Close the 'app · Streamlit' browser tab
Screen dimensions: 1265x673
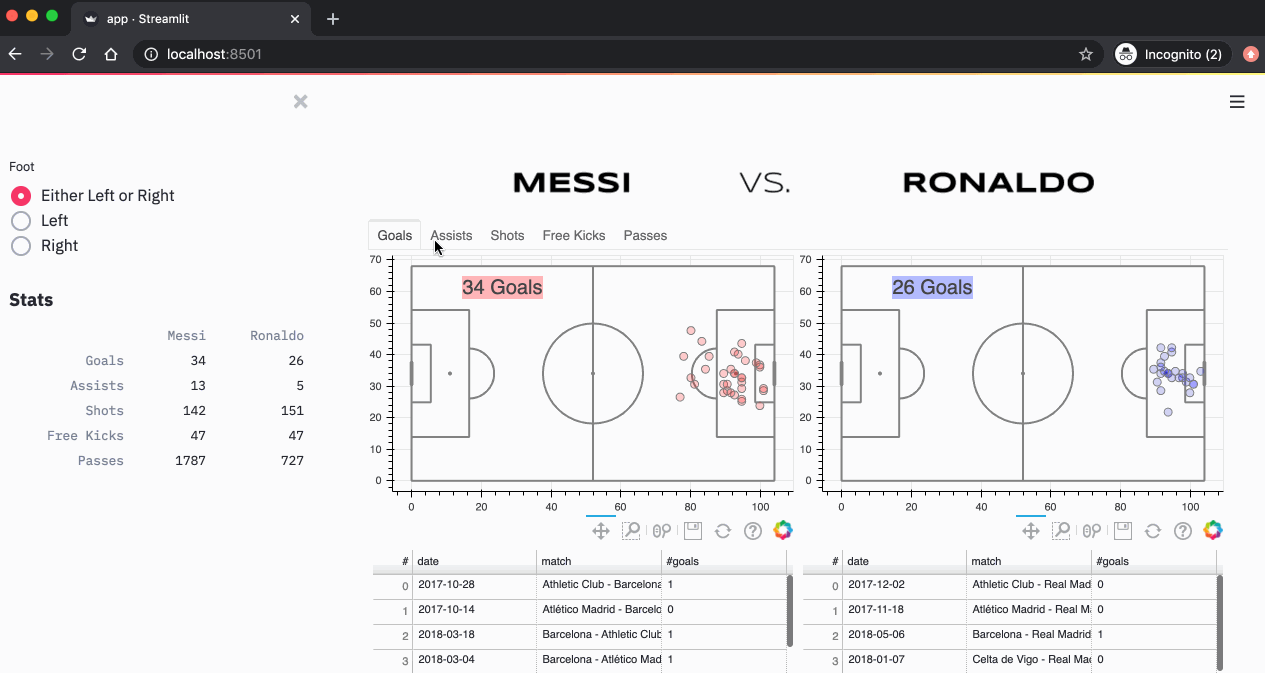click(x=296, y=19)
